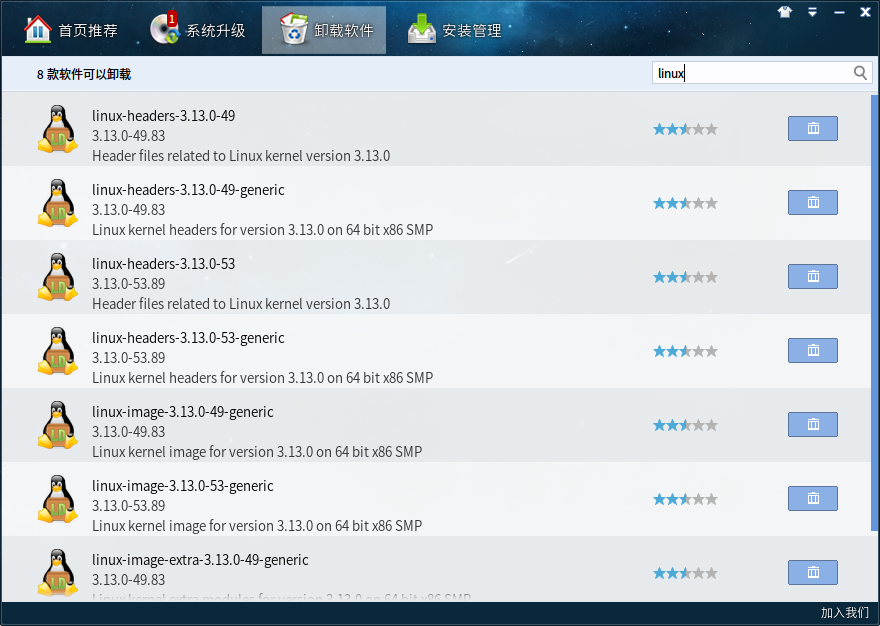This screenshot has width=880, height=626.
Task: Select the linux-headers-3.13.0-49-generic package name
Action: pyautogui.click(x=188, y=190)
